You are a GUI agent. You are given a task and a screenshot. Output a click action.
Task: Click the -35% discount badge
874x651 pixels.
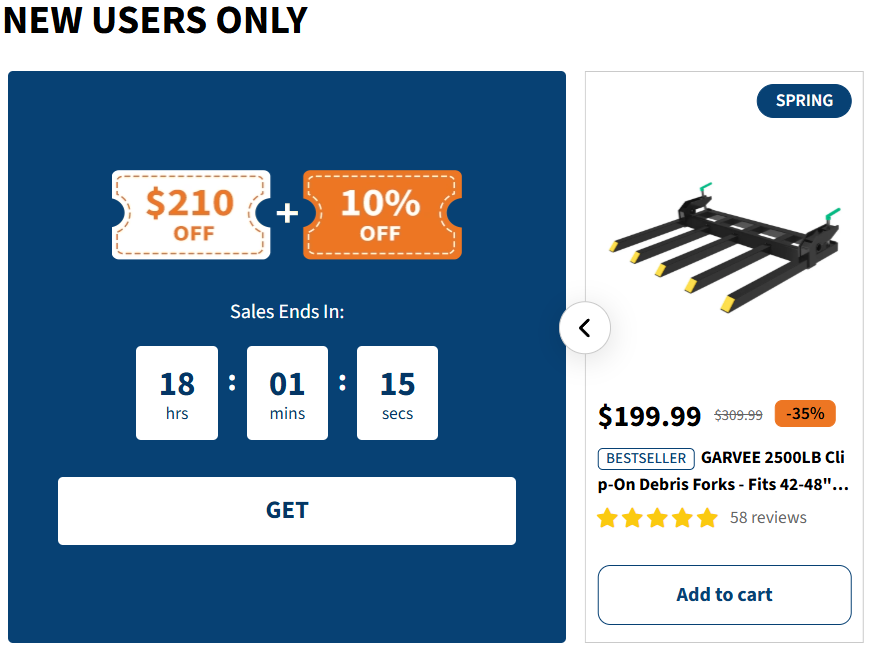[x=804, y=414]
